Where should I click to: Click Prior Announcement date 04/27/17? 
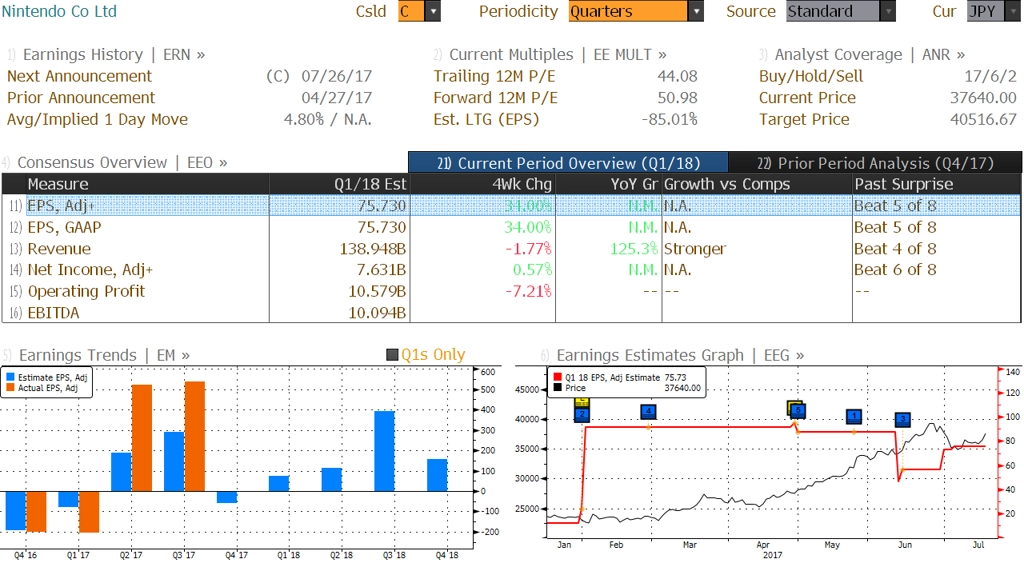[x=336, y=98]
